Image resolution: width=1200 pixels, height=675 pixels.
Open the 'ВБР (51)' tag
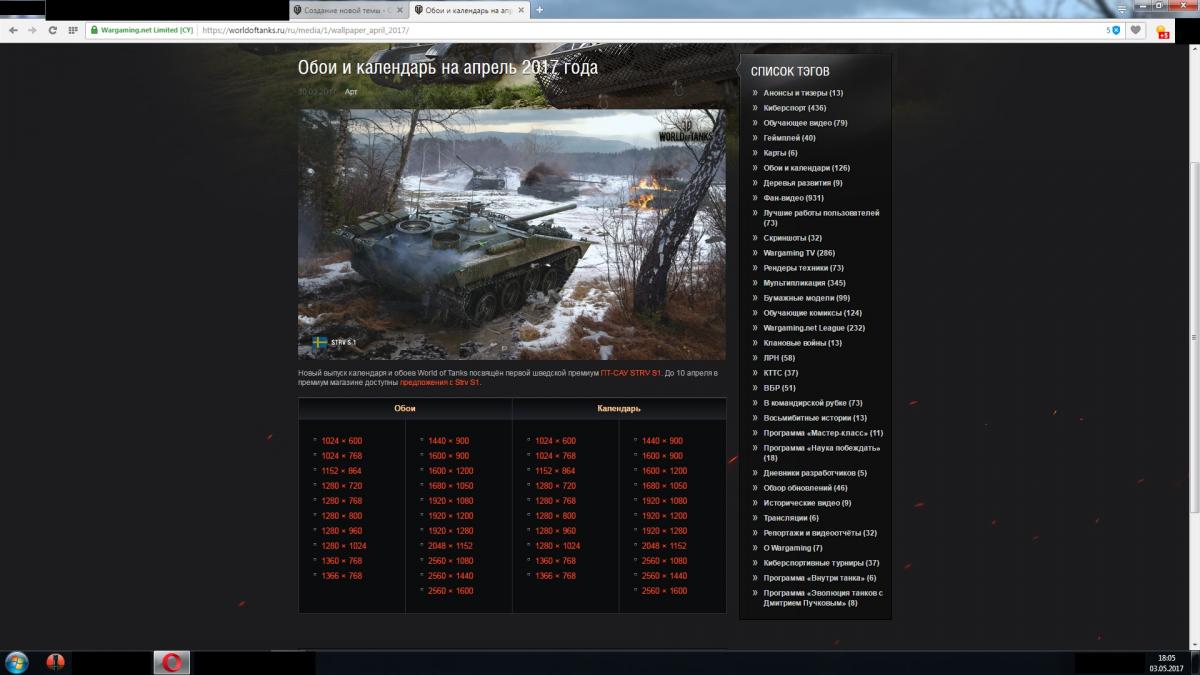pyautogui.click(x=779, y=388)
